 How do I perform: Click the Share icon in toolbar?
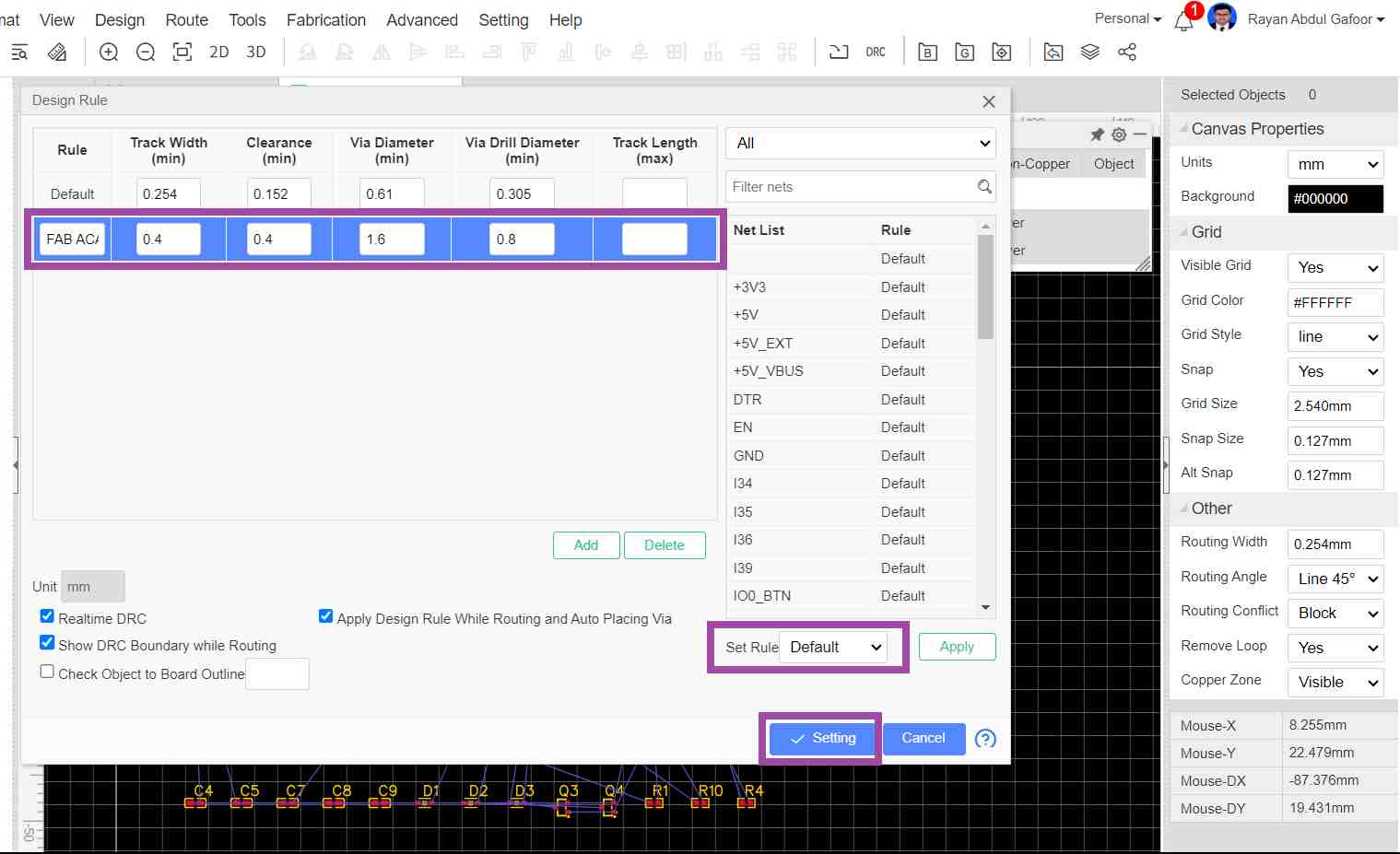[1126, 53]
